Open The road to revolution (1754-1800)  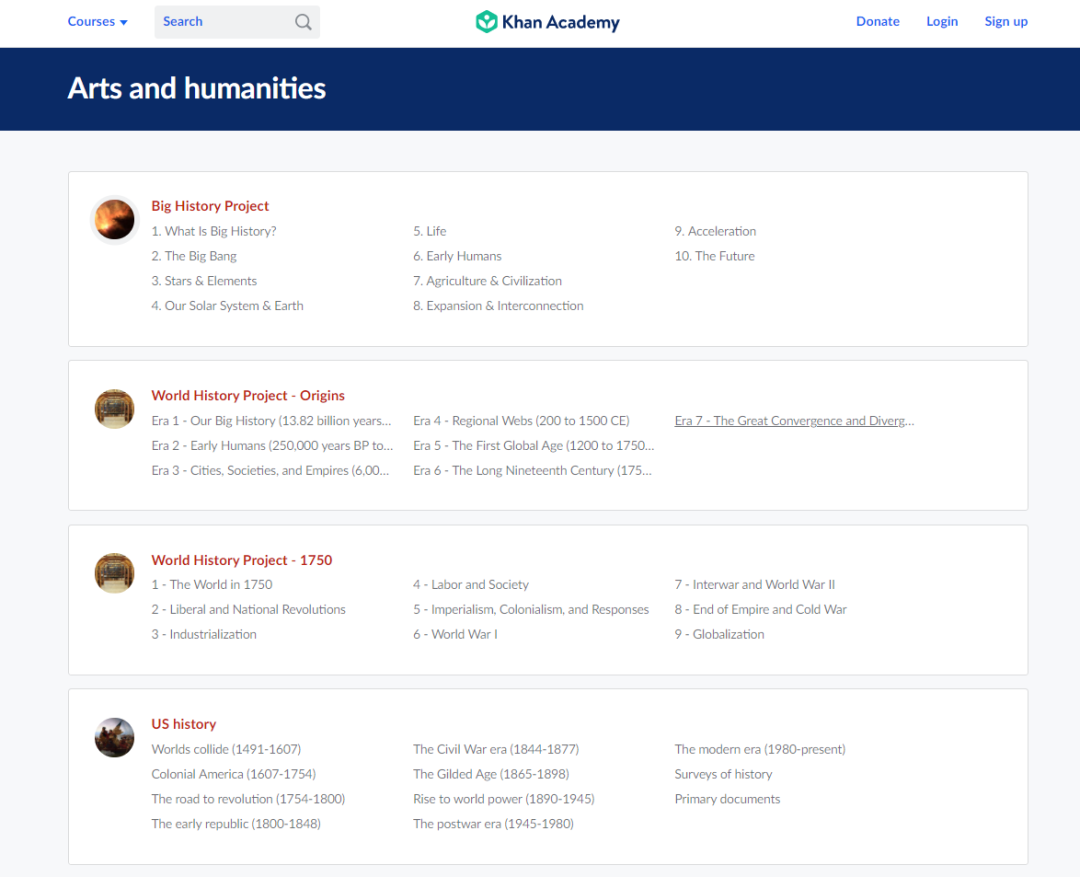pos(248,799)
